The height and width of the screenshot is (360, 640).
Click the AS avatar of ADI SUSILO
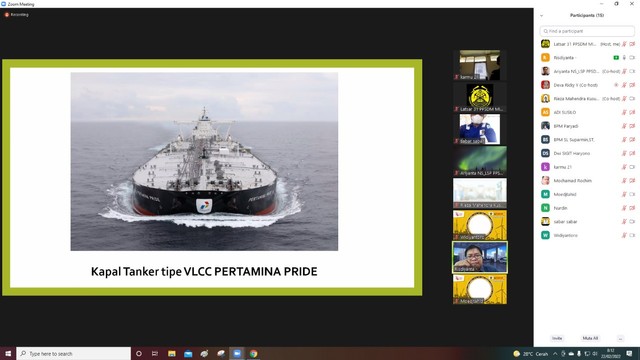pyautogui.click(x=545, y=112)
